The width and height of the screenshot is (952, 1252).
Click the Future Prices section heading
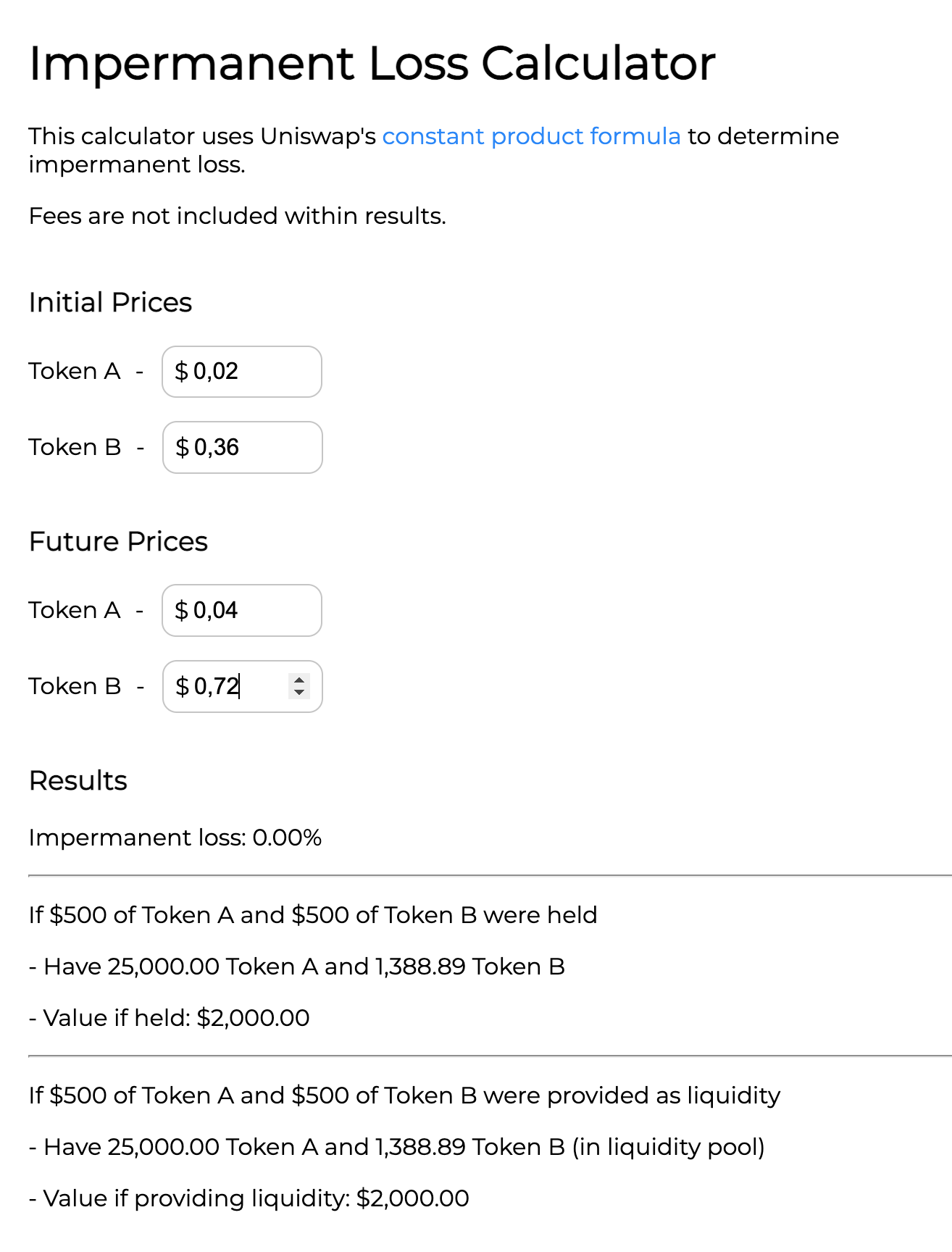click(x=118, y=541)
